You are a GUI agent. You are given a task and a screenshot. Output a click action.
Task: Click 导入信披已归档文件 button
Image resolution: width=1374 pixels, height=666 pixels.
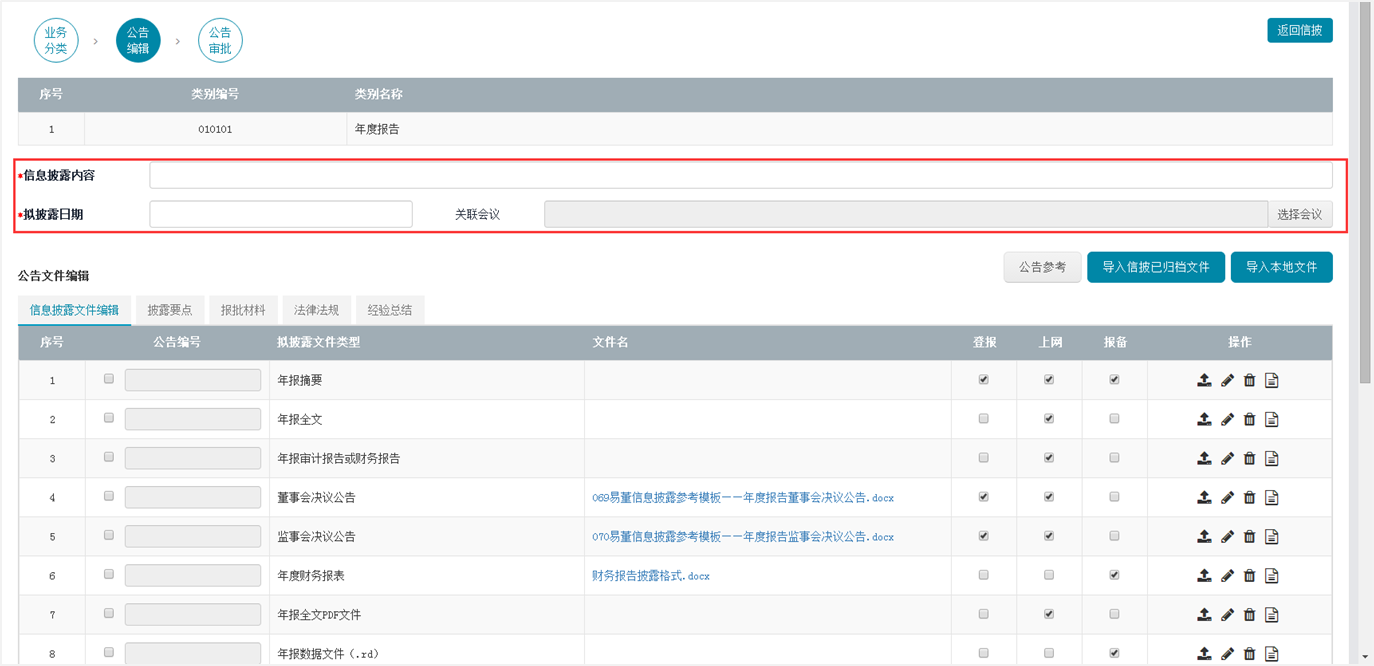[1156, 267]
